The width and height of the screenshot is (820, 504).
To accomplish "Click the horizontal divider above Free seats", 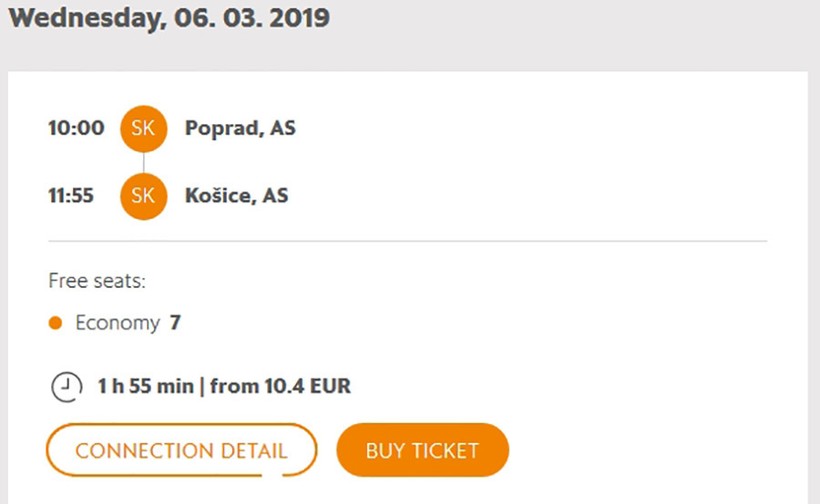I will pyautogui.click(x=407, y=241).
